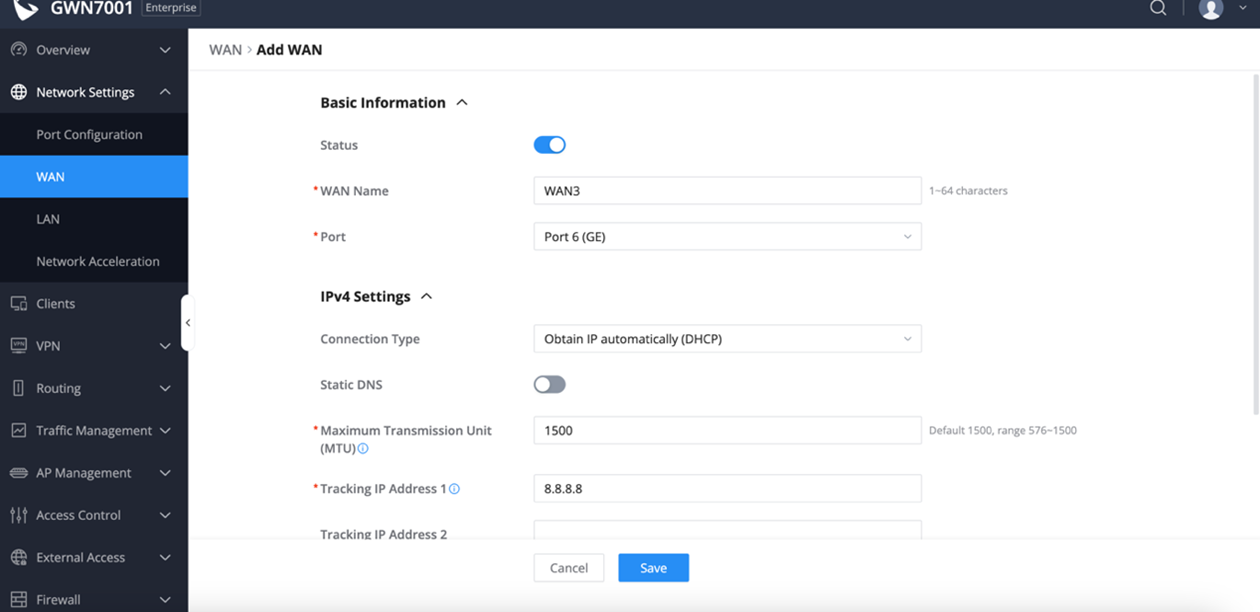This screenshot has width=1260, height=612.
Task: Open the Connection Type dropdown
Action: point(727,339)
